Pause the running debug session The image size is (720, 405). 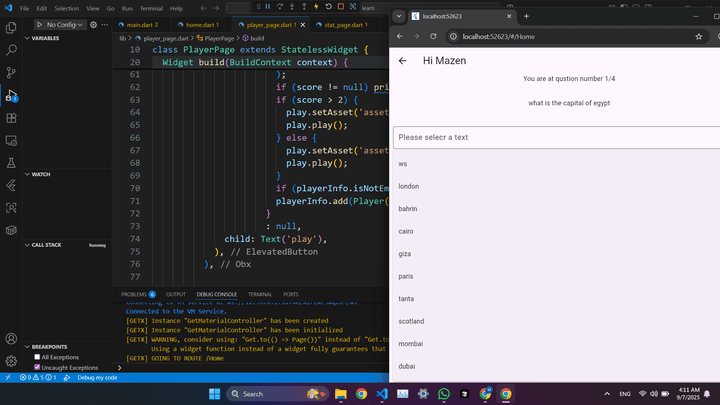click(x=268, y=8)
